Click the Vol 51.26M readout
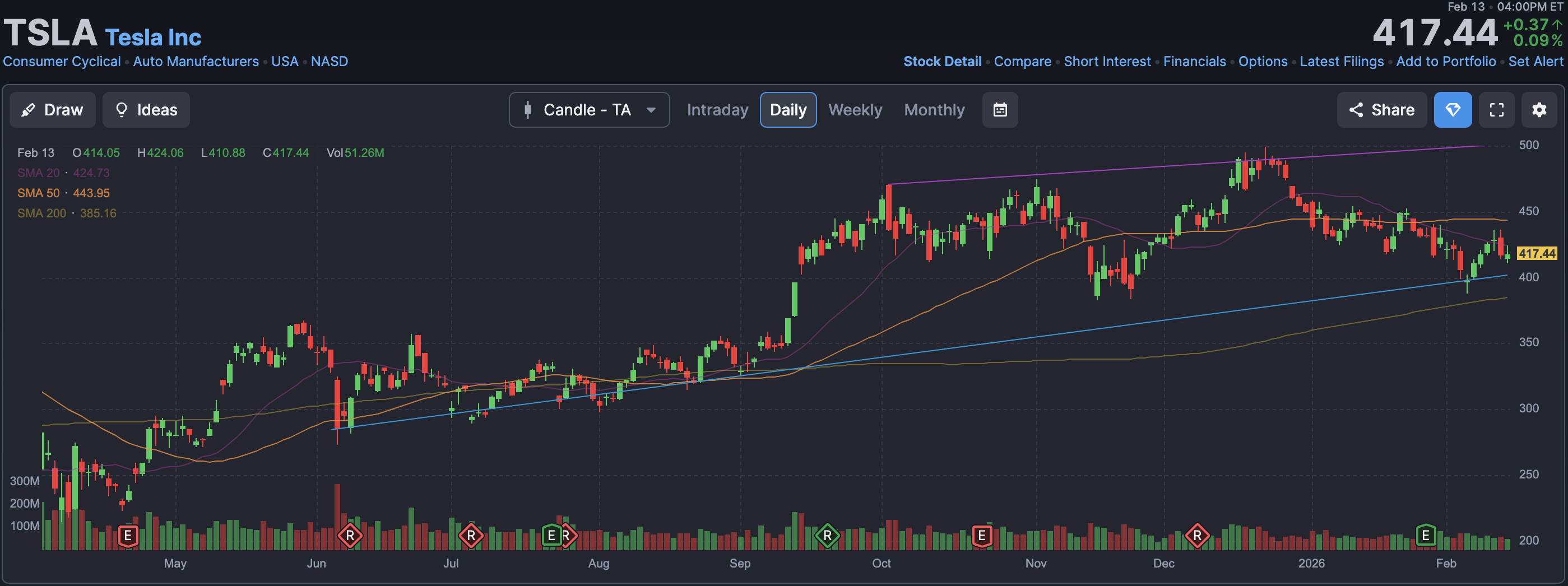This screenshot has height=586, width=1568. tap(355, 154)
